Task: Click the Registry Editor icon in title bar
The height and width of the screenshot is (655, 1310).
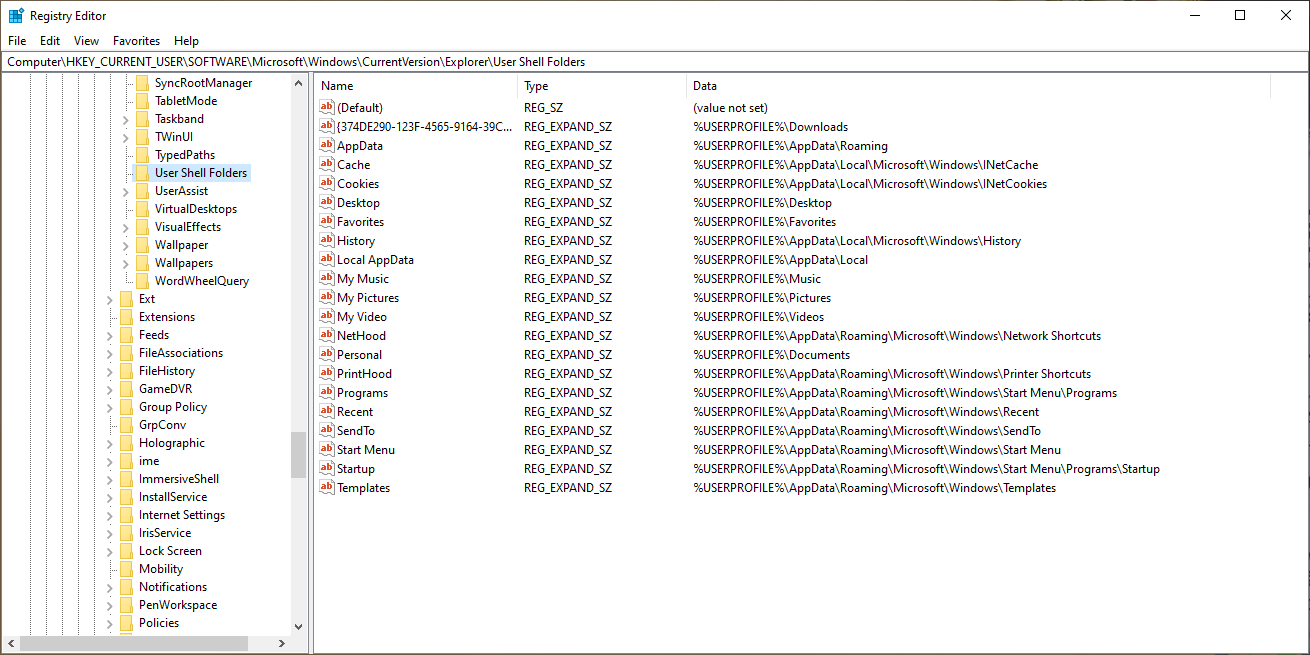Action: (x=16, y=16)
